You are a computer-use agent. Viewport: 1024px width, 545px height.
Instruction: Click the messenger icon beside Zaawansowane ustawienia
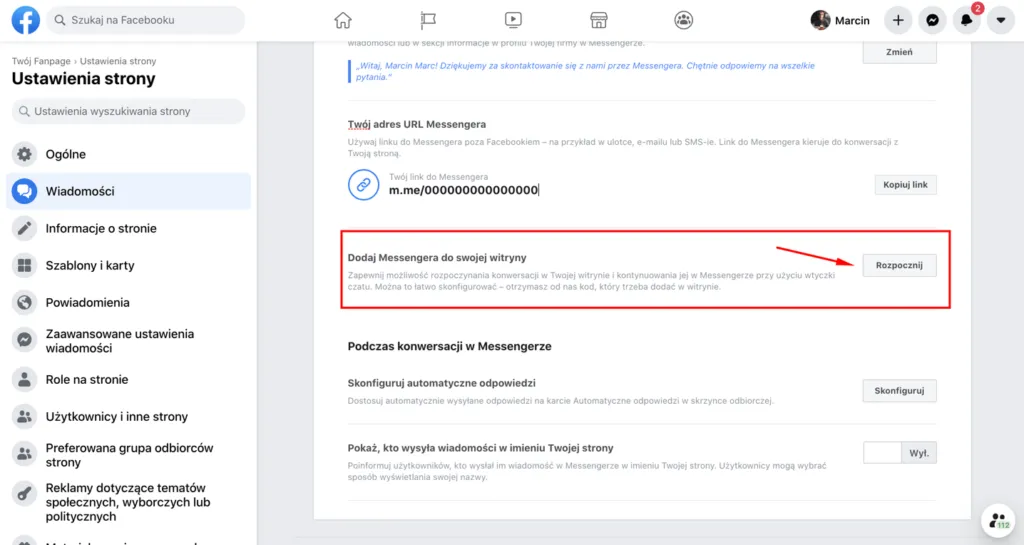(24, 340)
